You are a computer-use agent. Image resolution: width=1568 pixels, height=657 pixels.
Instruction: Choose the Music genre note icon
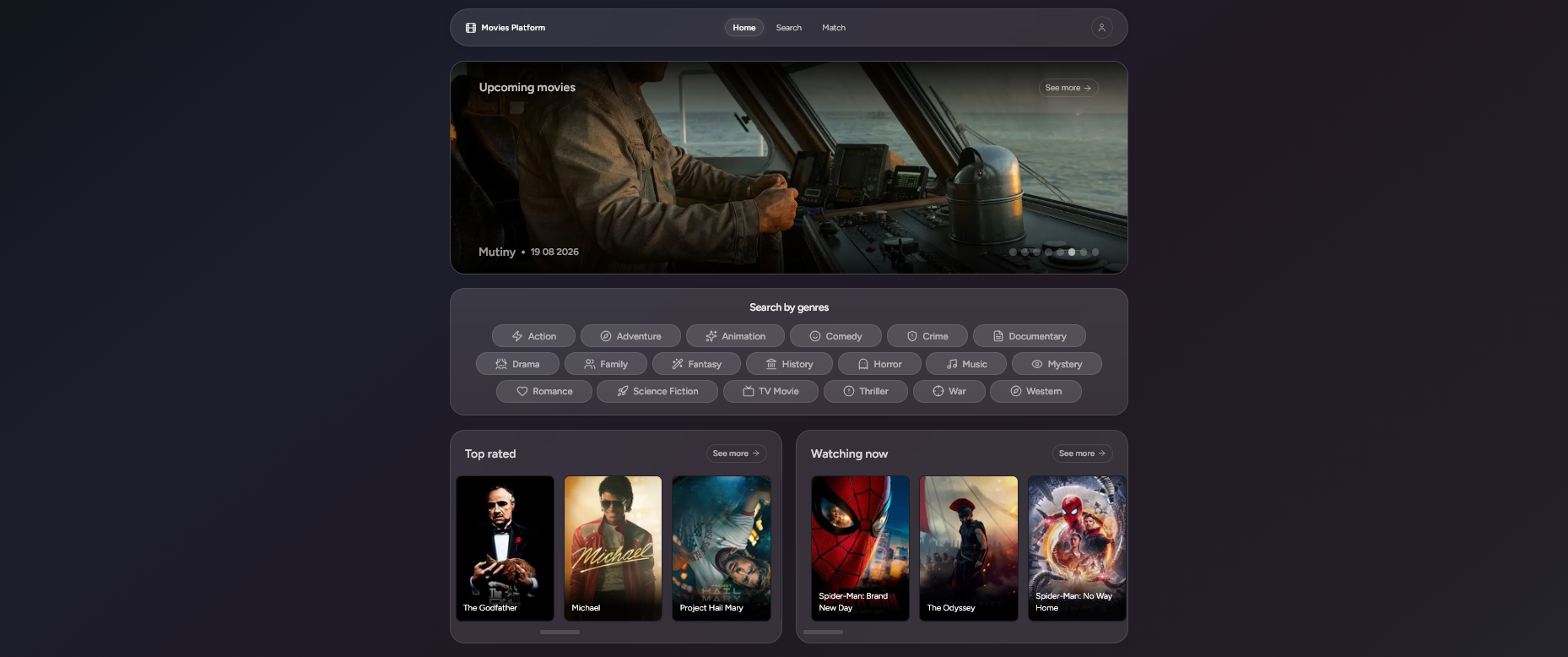tap(952, 364)
